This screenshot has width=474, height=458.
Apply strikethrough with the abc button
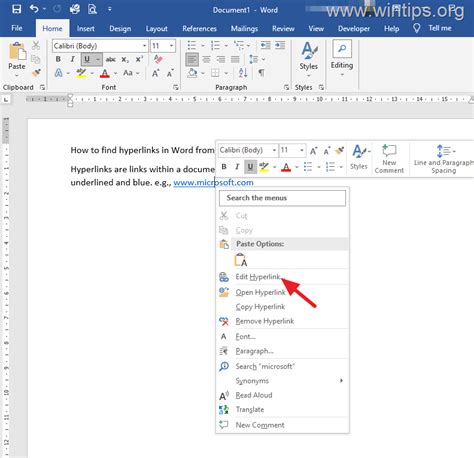tap(110, 60)
